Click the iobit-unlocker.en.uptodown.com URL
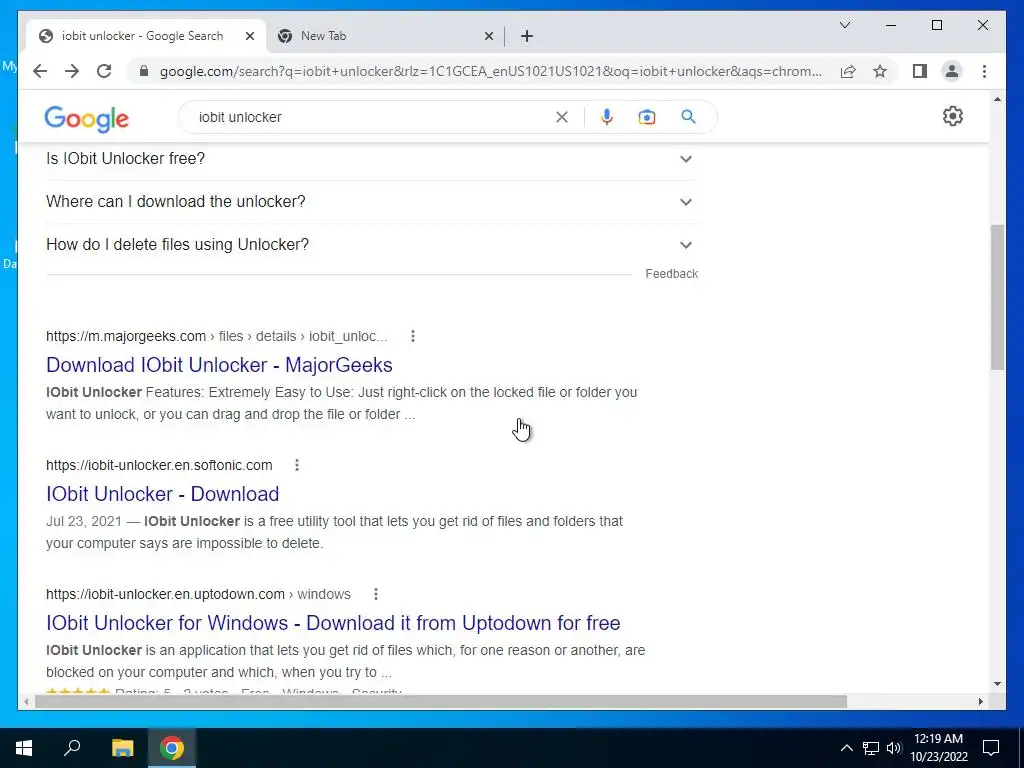1024x768 pixels. (x=165, y=594)
